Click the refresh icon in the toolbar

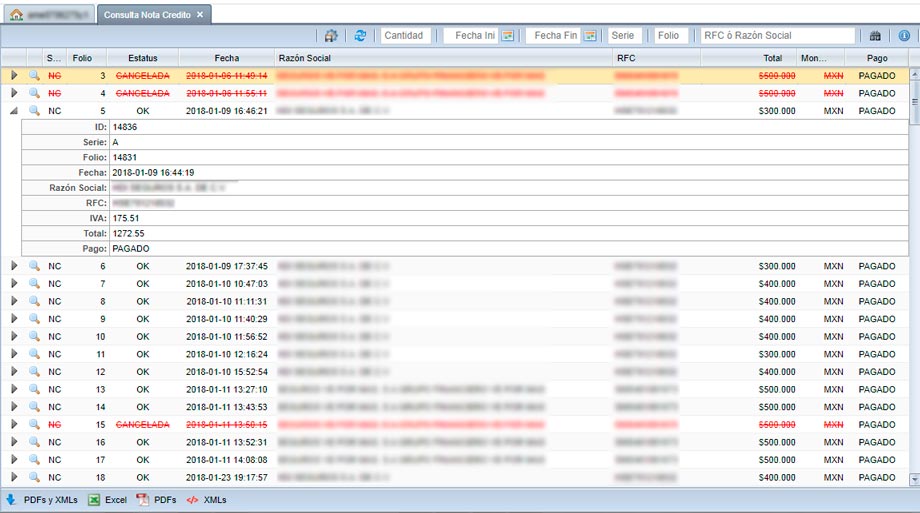coord(360,36)
